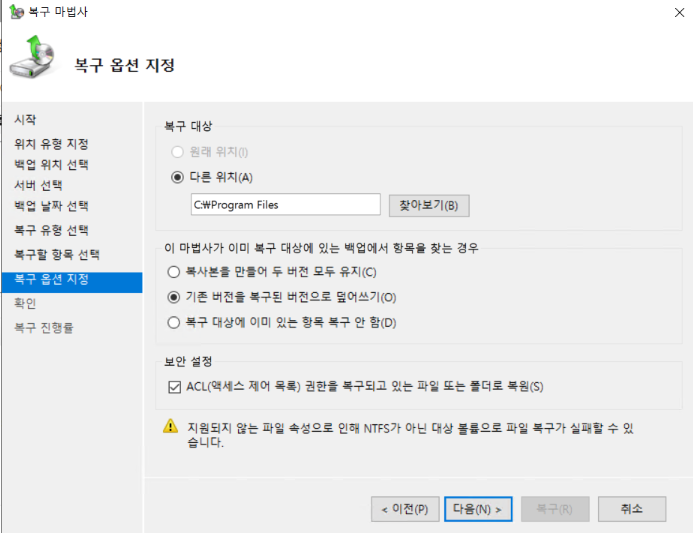Navigate to 복구할 항목 선택 step

point(57,255)
